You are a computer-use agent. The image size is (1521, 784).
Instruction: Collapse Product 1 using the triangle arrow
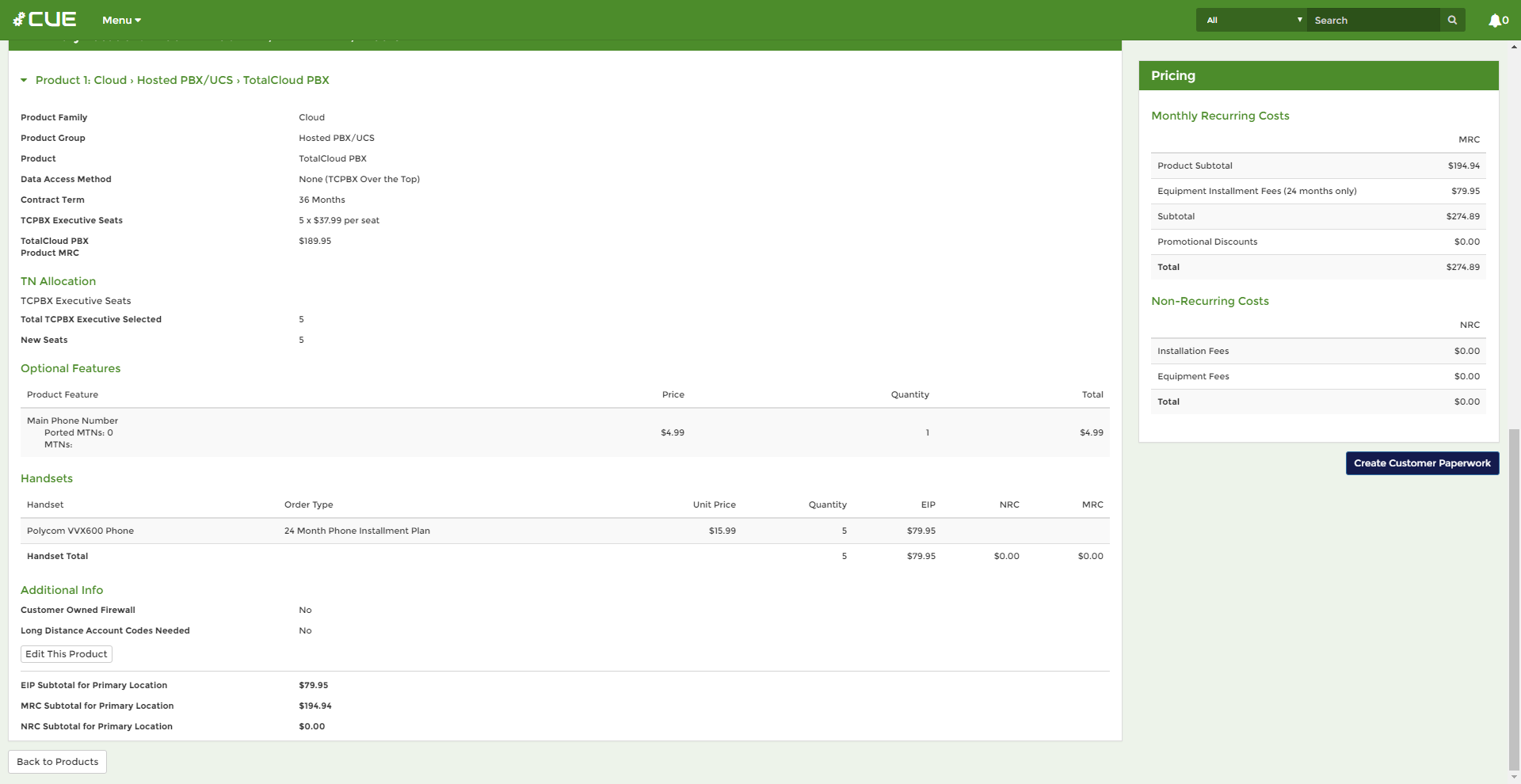coord(24,80)
